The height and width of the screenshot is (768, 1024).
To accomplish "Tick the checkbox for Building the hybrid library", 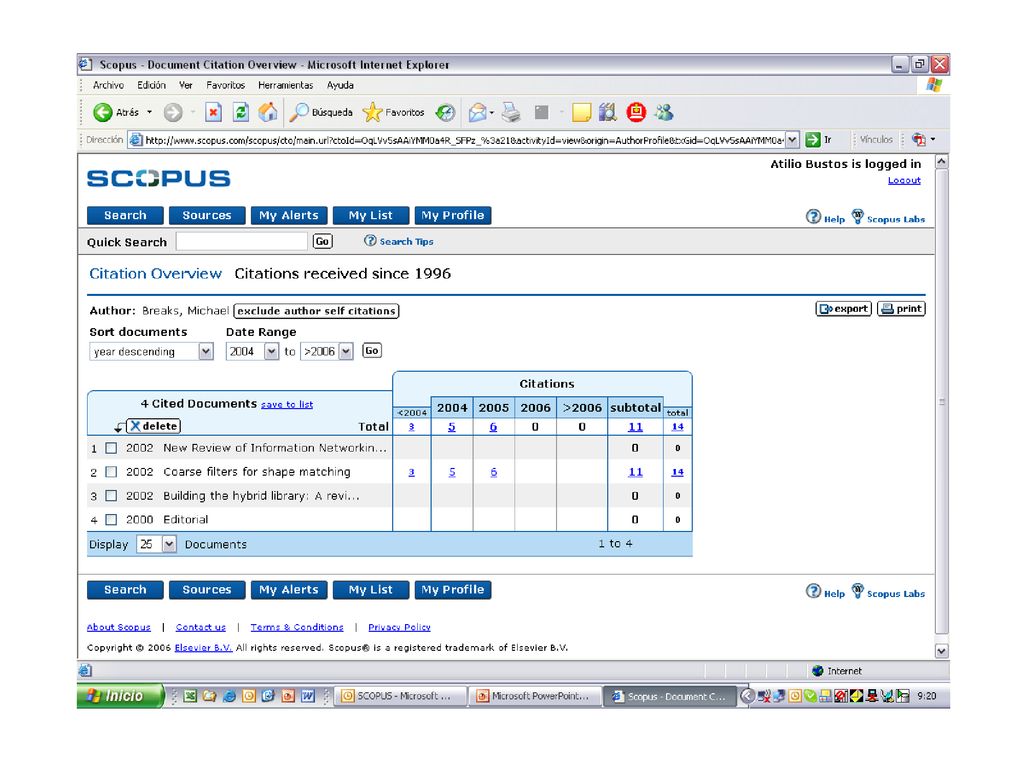I will (x=112, y=496).
